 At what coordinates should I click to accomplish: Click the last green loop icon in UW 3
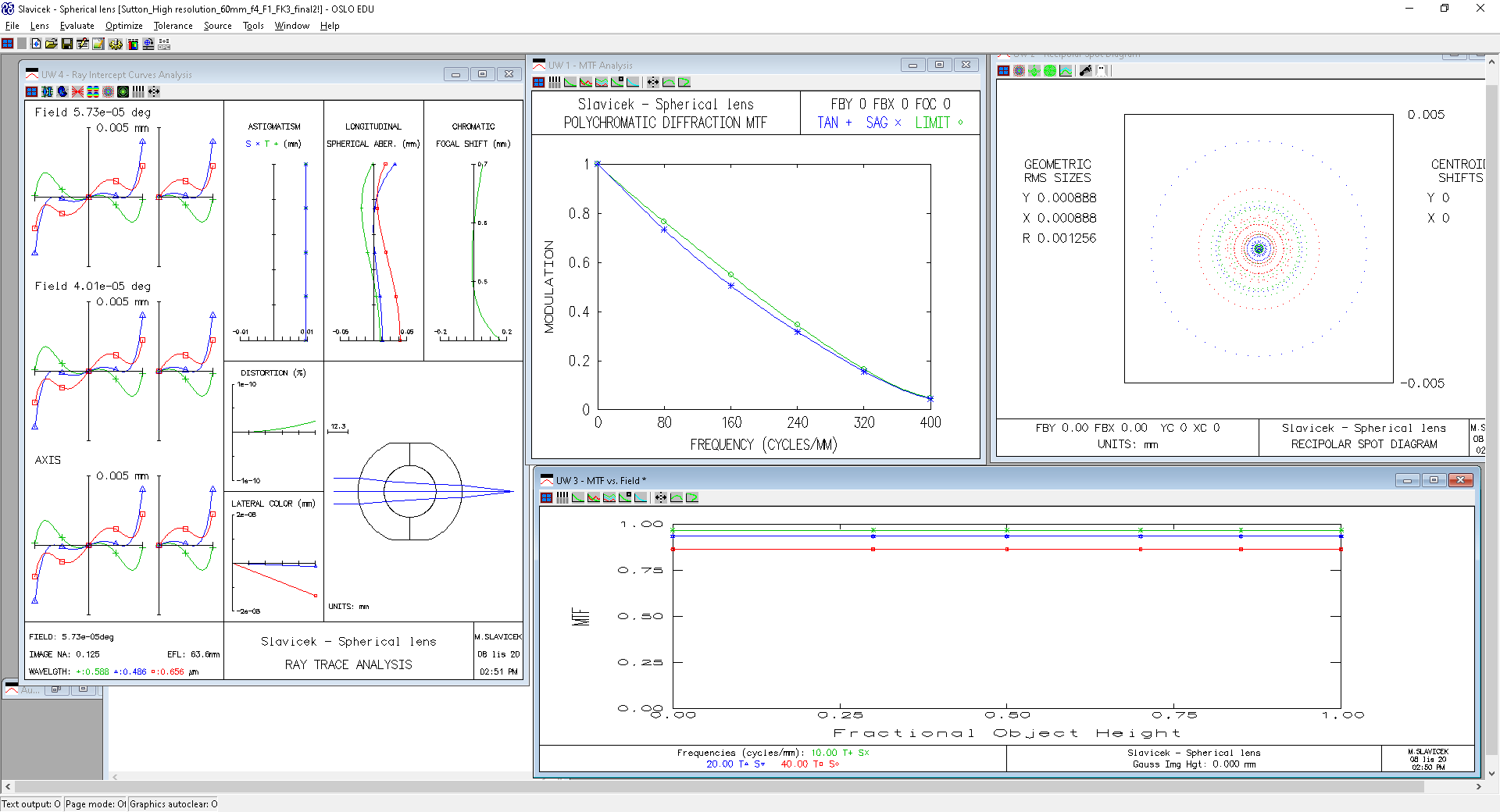(692, 497)
